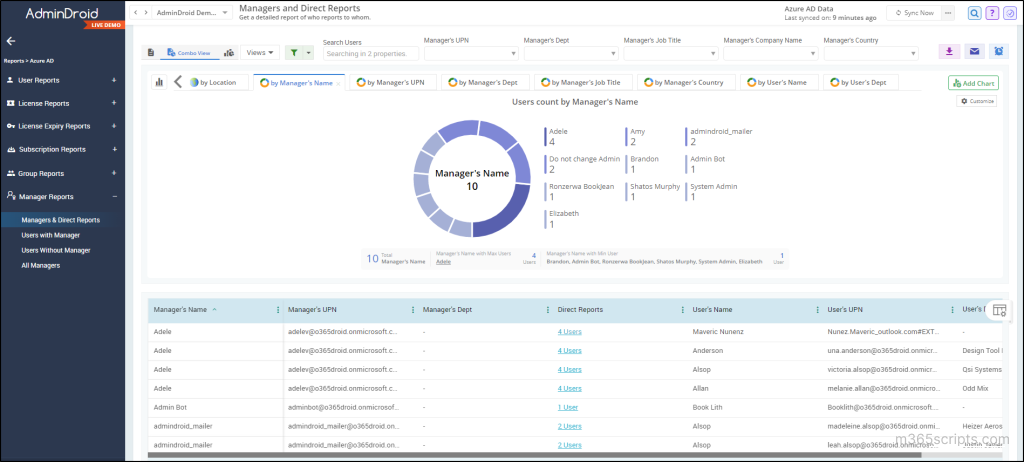Click the download export icon

pos(949,52)
